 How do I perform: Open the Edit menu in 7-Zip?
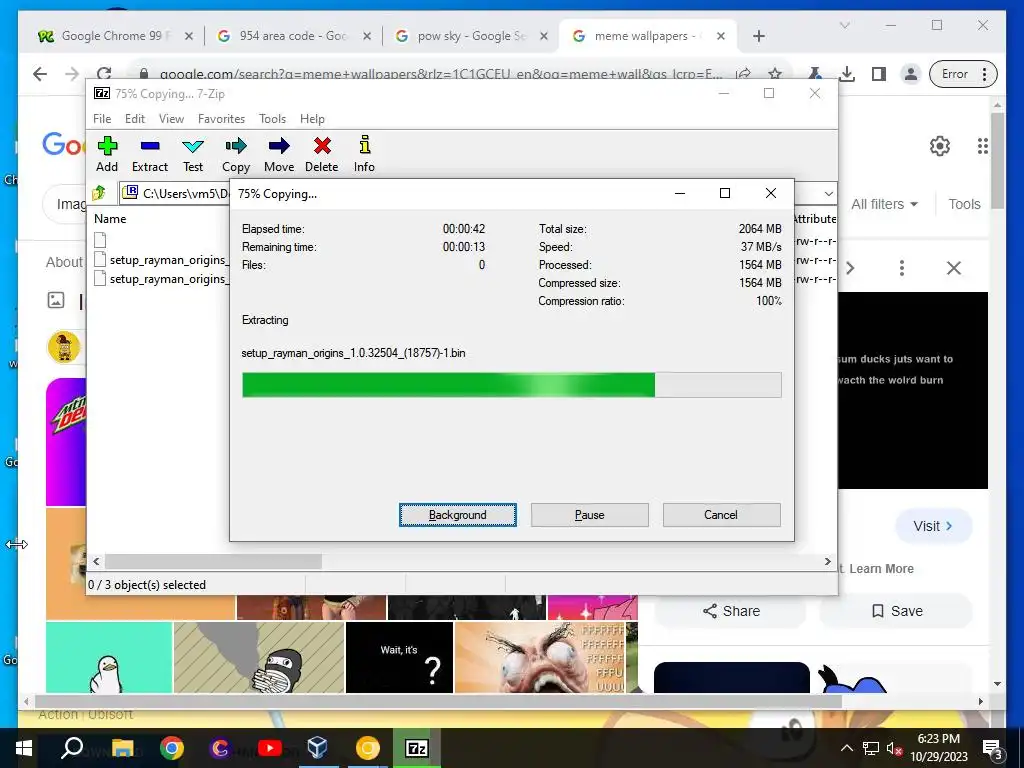point(135,119)
